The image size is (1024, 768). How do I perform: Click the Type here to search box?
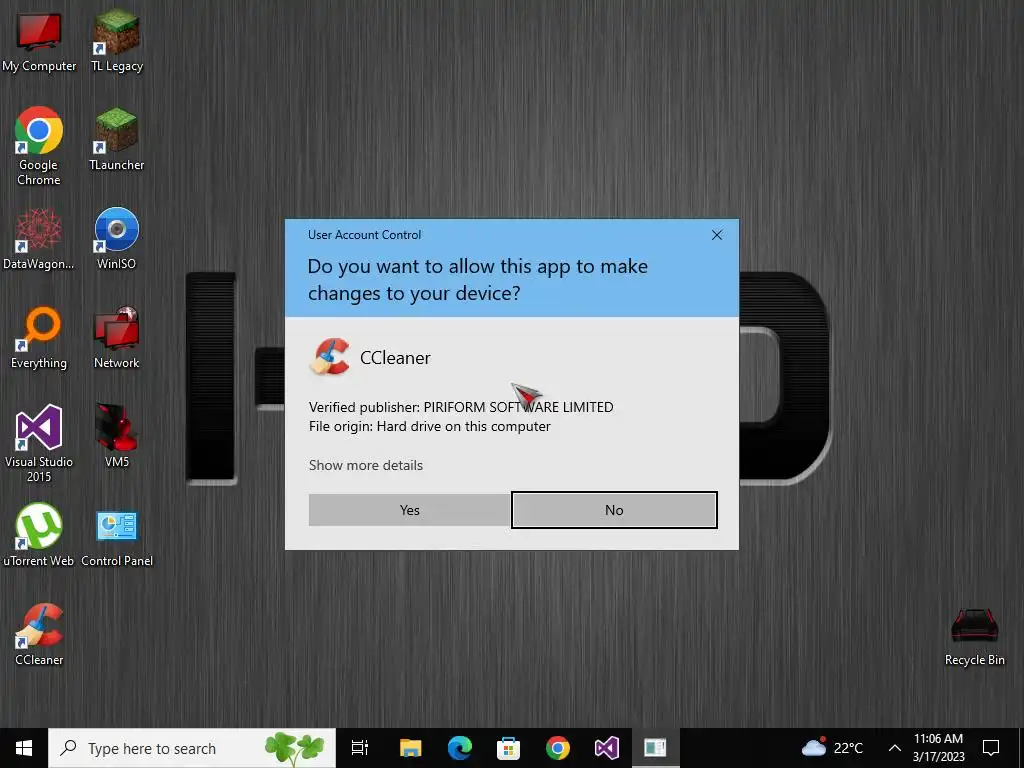pos(192,748)
